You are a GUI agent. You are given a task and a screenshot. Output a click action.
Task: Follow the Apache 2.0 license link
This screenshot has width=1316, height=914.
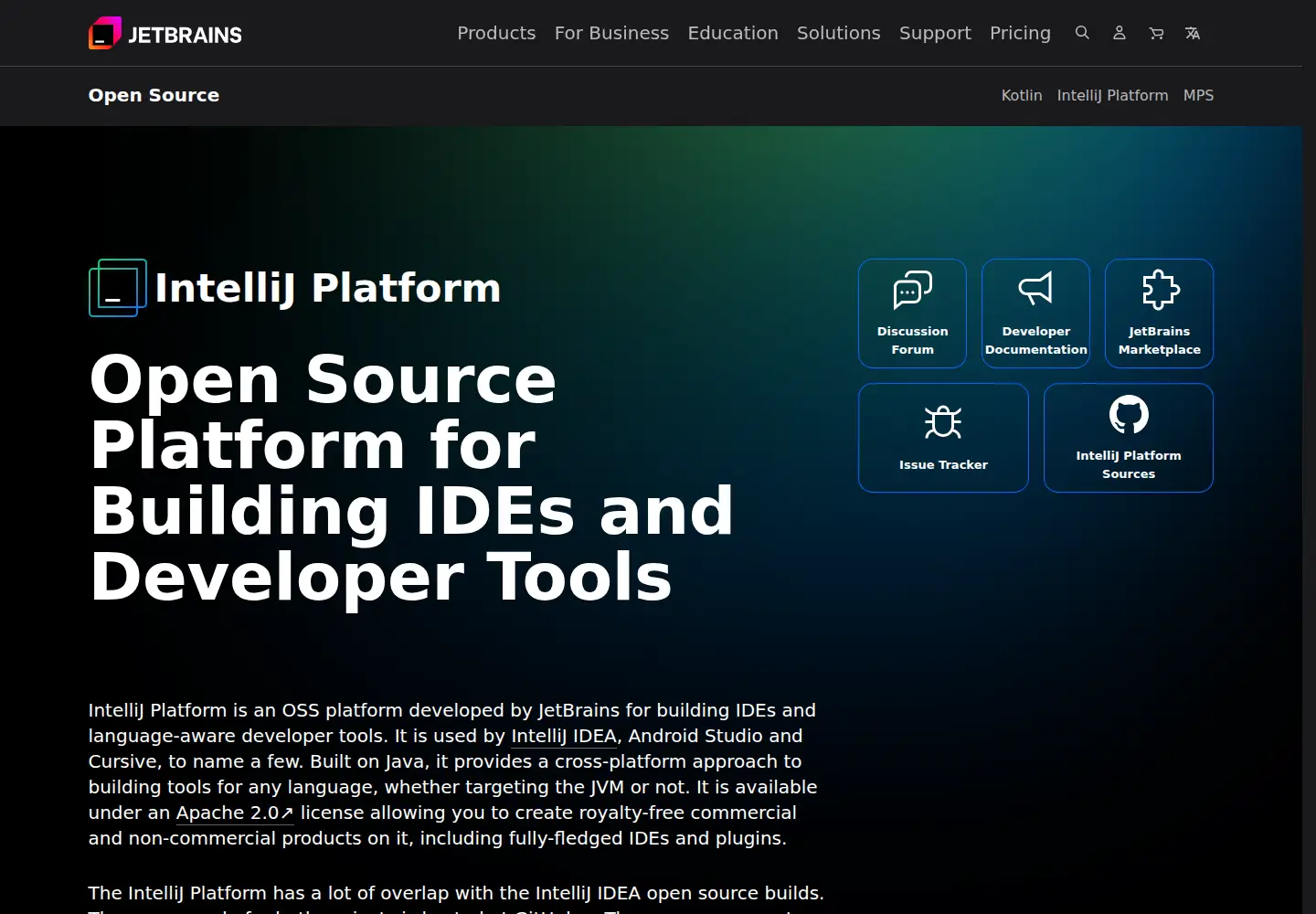[235, 813]
